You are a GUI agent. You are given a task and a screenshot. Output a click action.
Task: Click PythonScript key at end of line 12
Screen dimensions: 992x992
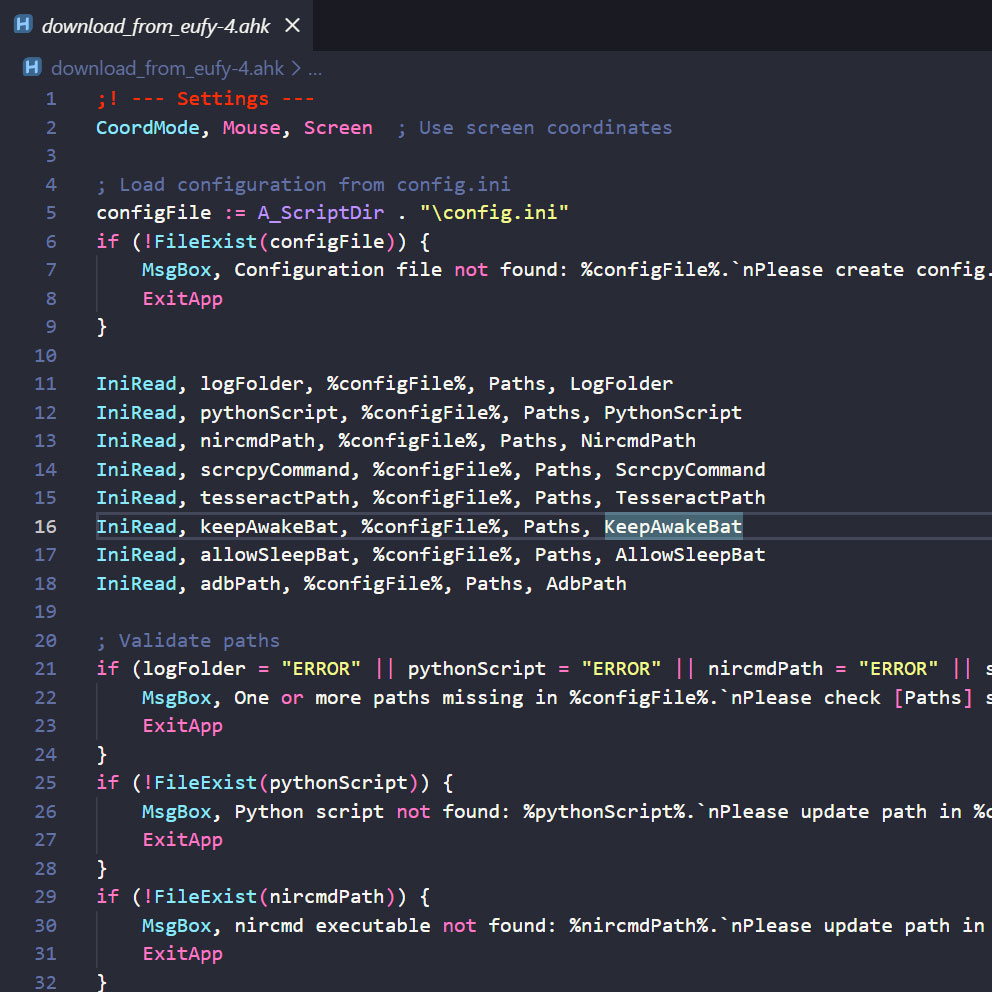click(673, 412)
